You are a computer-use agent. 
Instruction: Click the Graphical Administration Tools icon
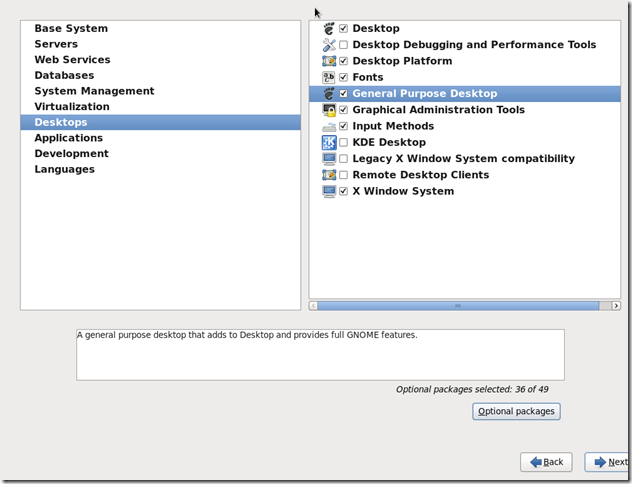coord(329,110)
